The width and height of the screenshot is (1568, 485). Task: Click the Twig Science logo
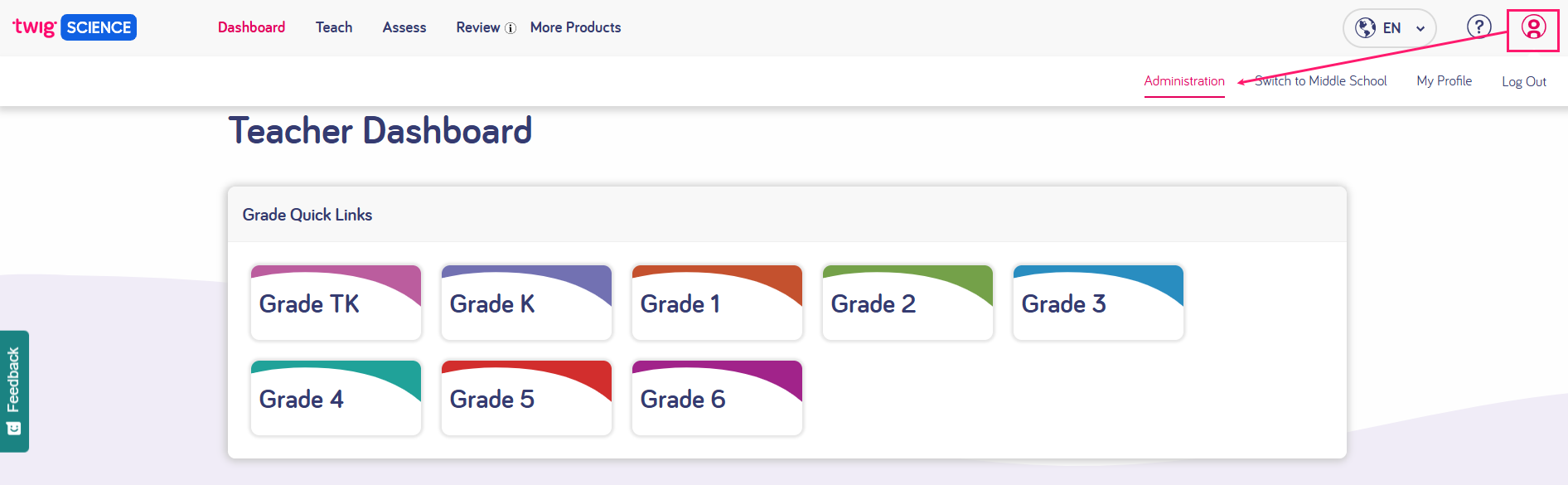click(75, 27)
